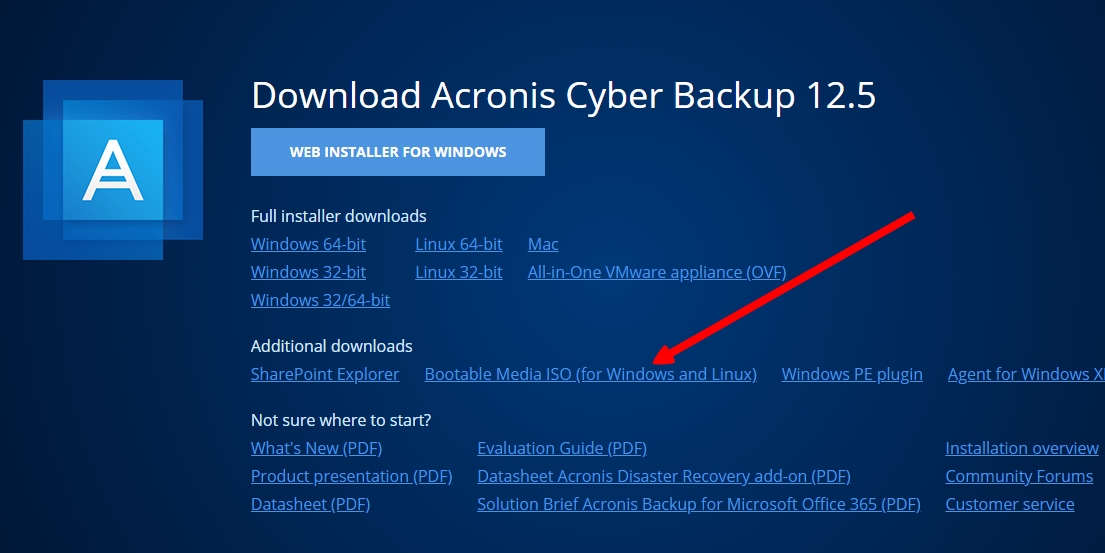1105x553 pixels.
Task: Select the Windows 32/64-bit installer link
Action: coord(320,300)
